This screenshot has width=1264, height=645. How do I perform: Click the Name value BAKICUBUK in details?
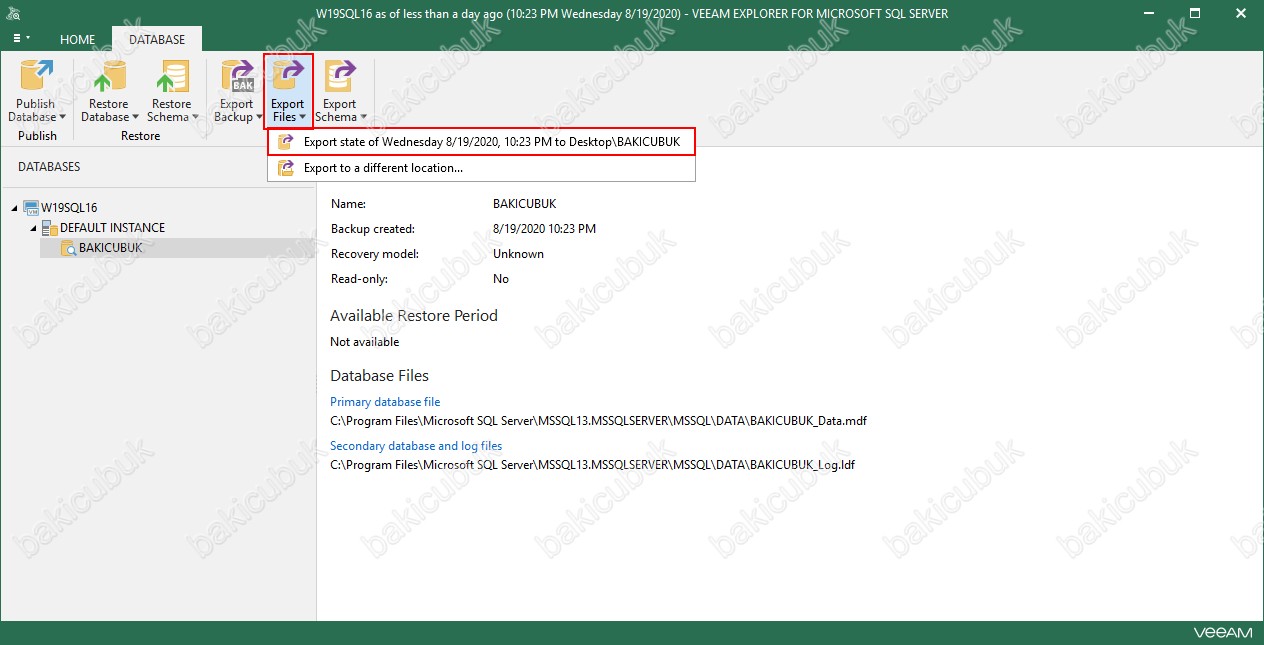[x=525, y=204]
